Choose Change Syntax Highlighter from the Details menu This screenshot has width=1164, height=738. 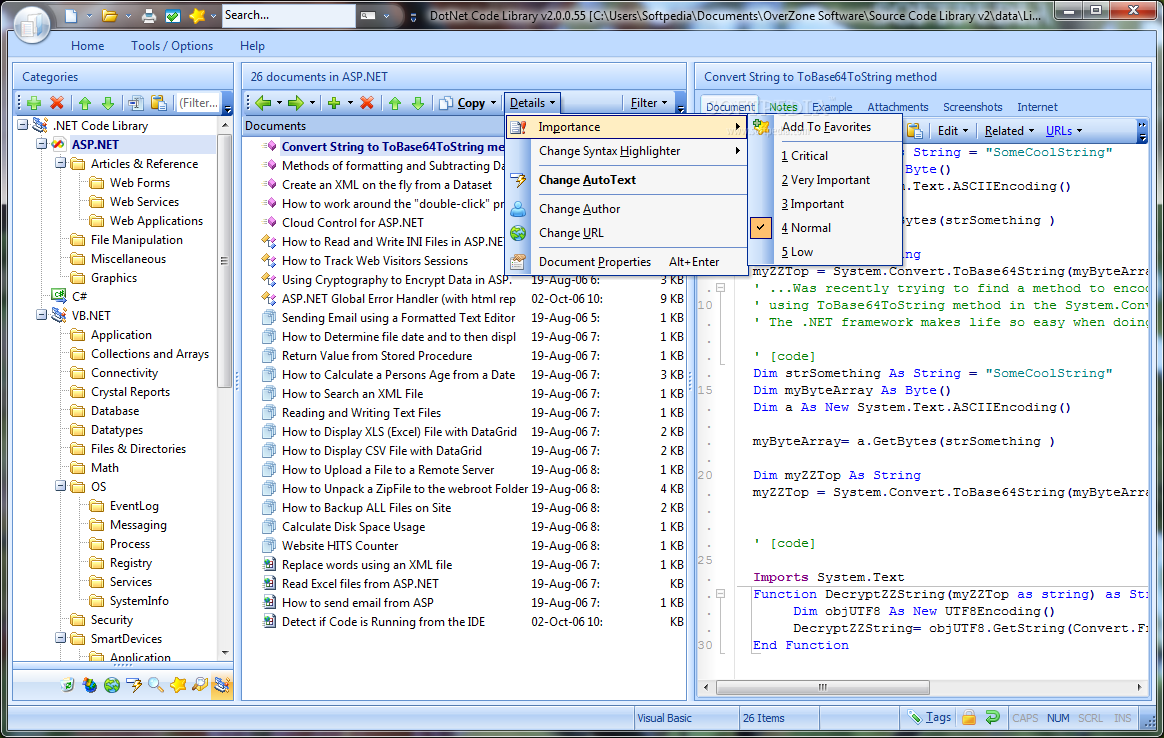(x=627, y=151)
